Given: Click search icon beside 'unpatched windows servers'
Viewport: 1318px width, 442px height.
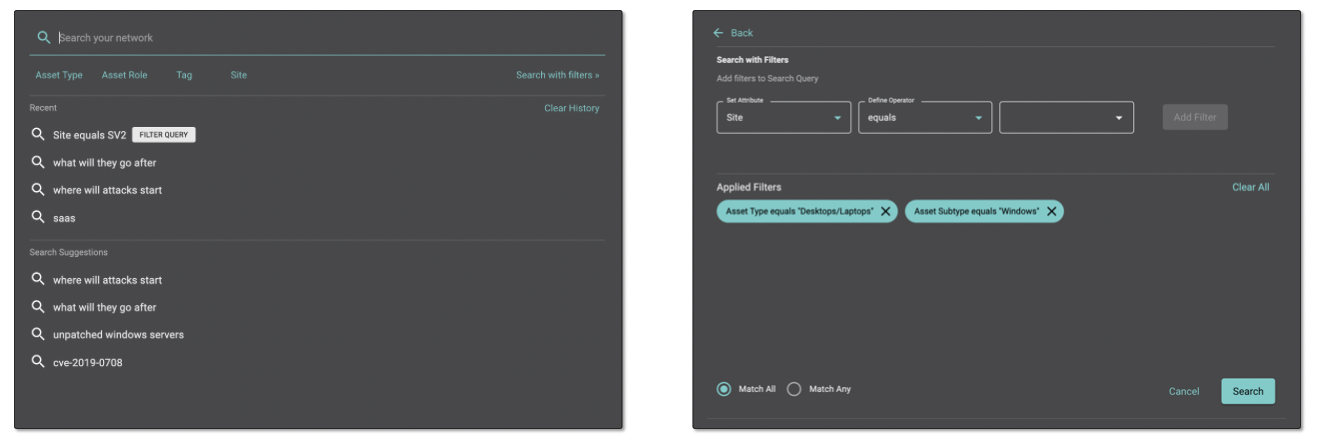Looking at the screenshot, I should click(38, 334).
